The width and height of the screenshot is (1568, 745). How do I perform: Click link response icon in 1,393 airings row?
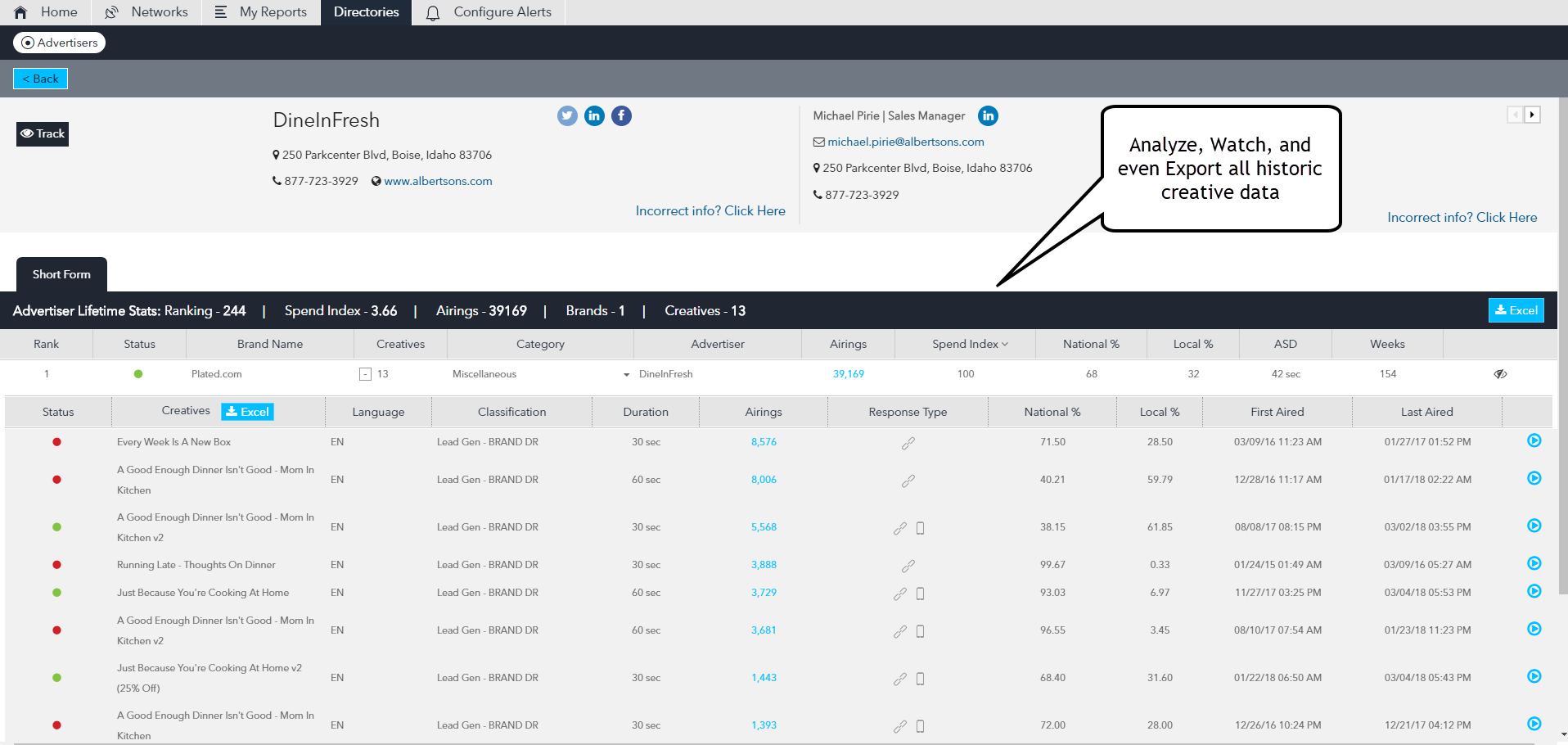point(899,726)
